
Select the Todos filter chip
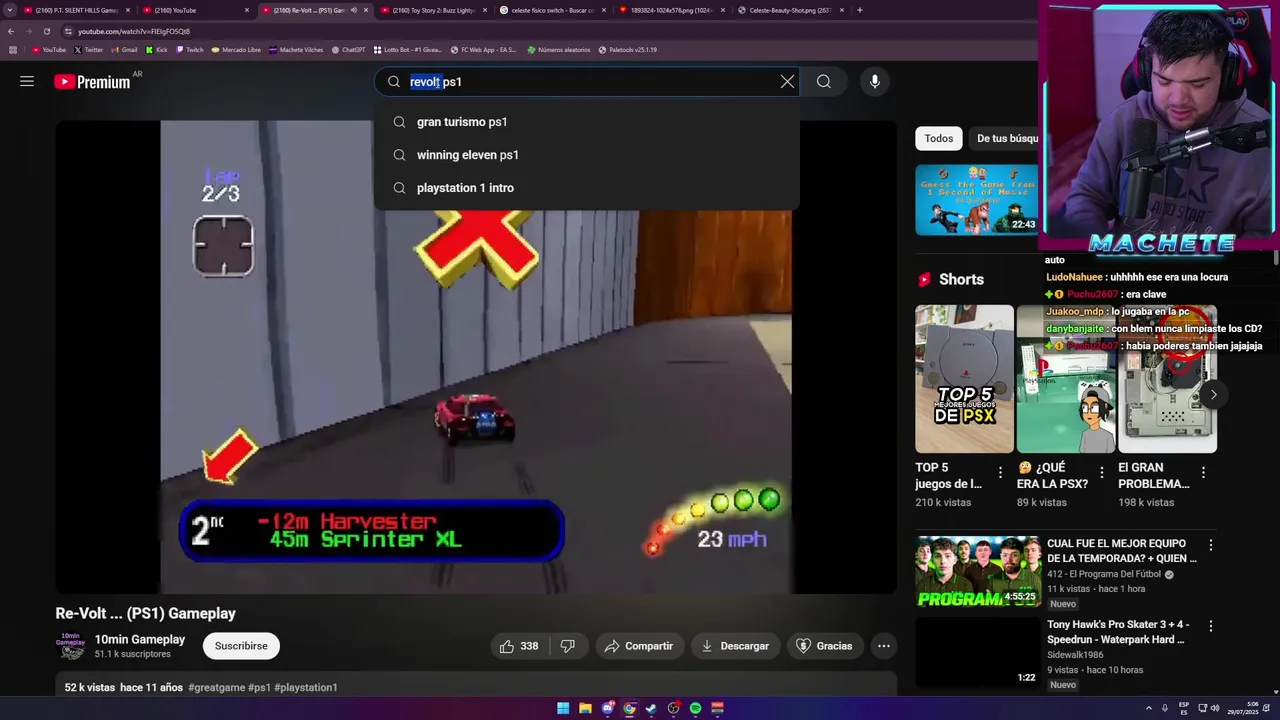[x=938, y=138]
